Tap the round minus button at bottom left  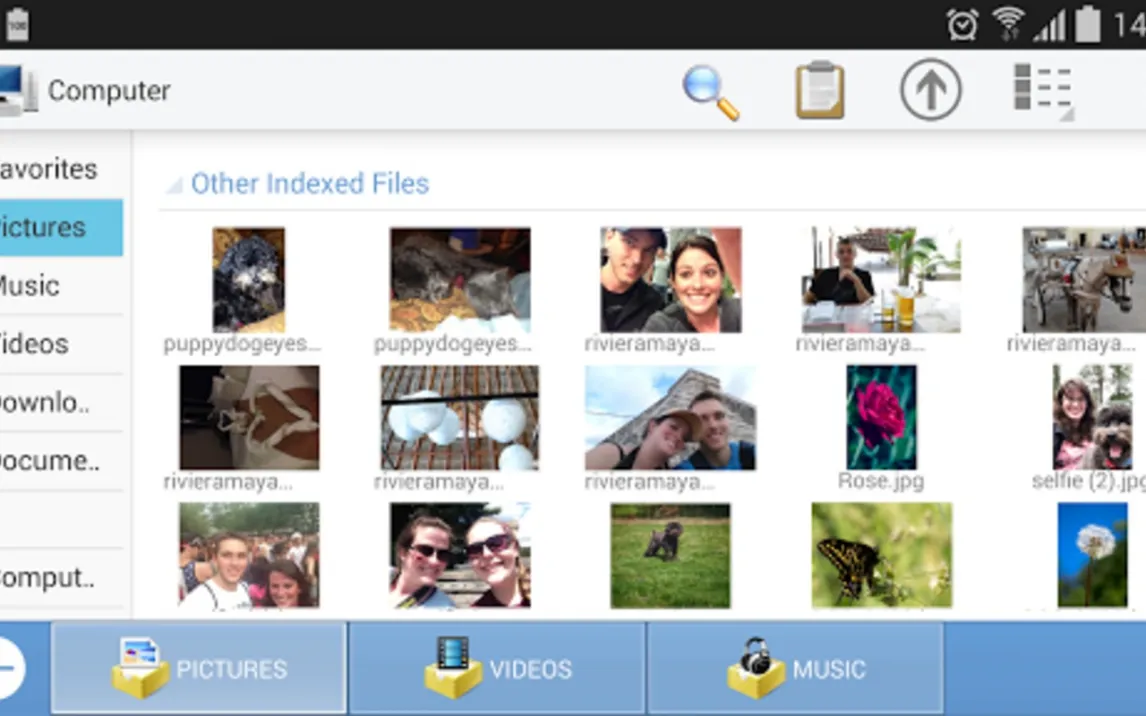point(10,668)
